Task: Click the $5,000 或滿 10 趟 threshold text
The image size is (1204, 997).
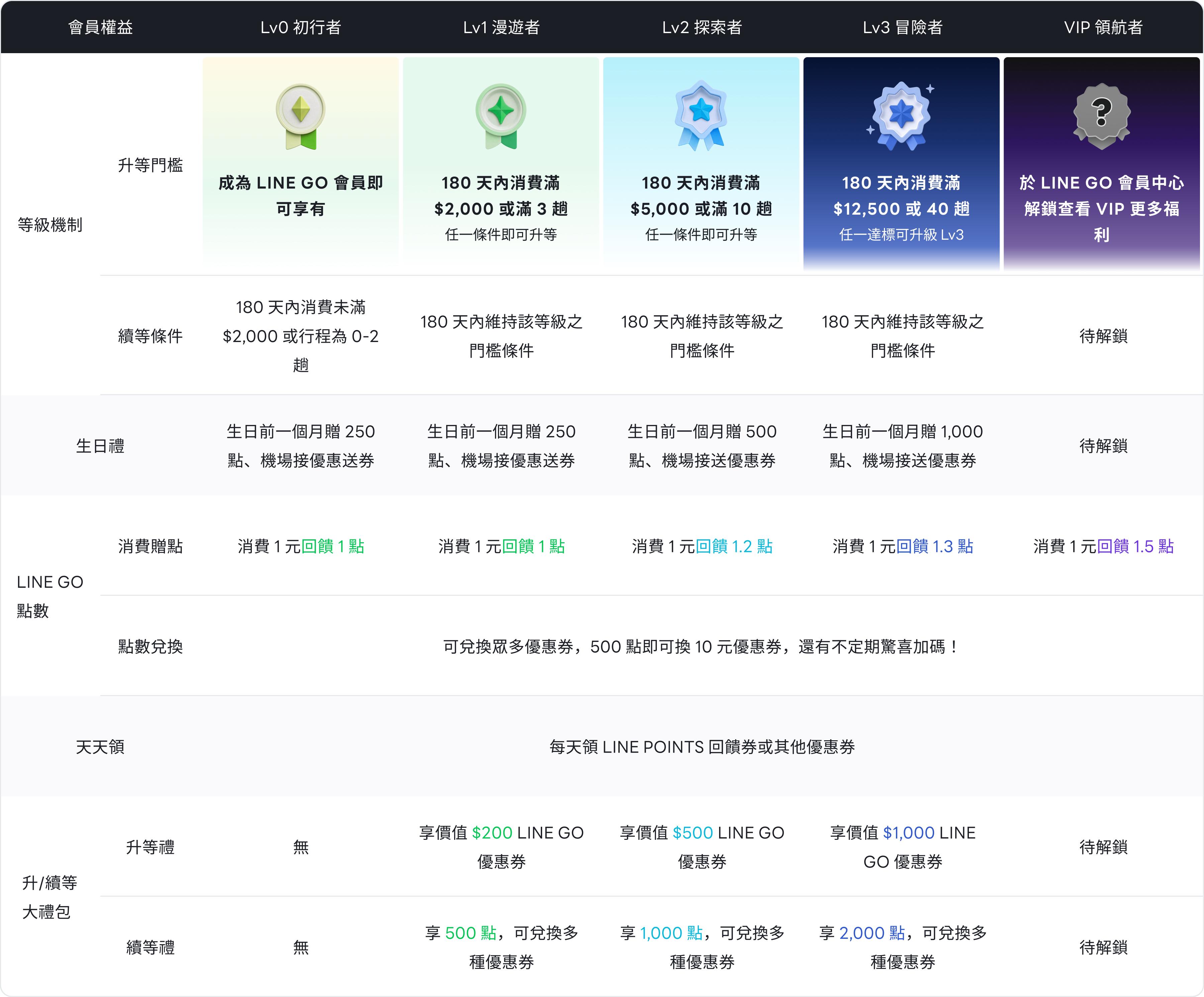Action: [x=701, y=209]
